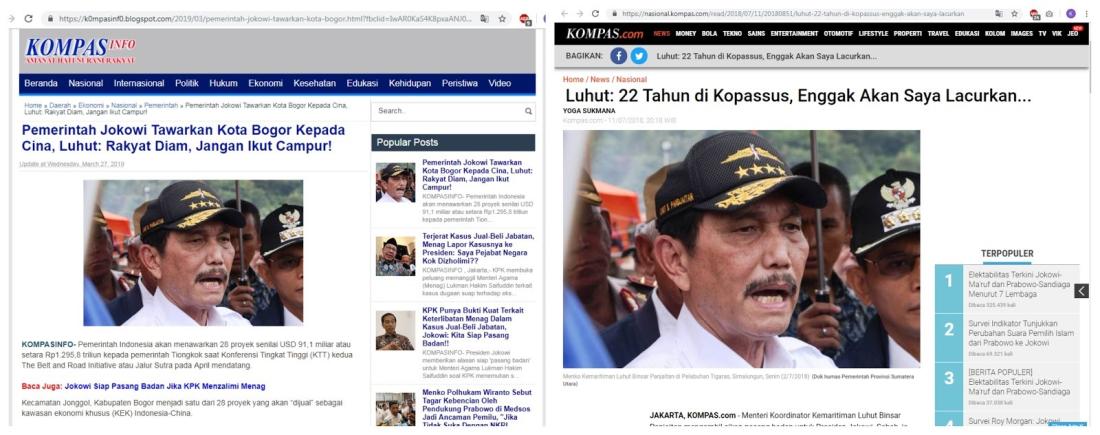
Task: Click the KOMPAS.com logo
Action: tap(605, 34)
